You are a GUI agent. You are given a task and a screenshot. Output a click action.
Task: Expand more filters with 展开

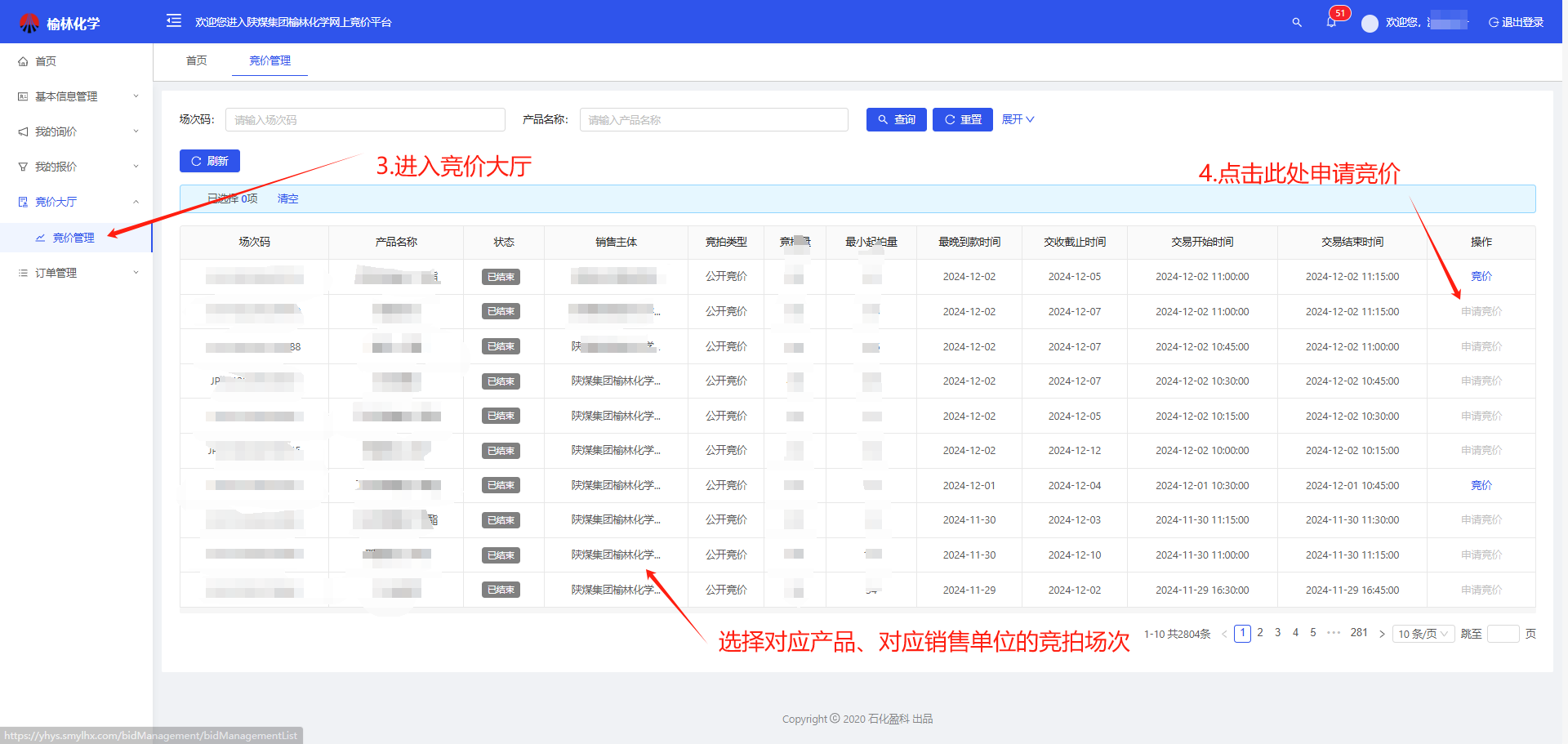tap(1018, 119)
